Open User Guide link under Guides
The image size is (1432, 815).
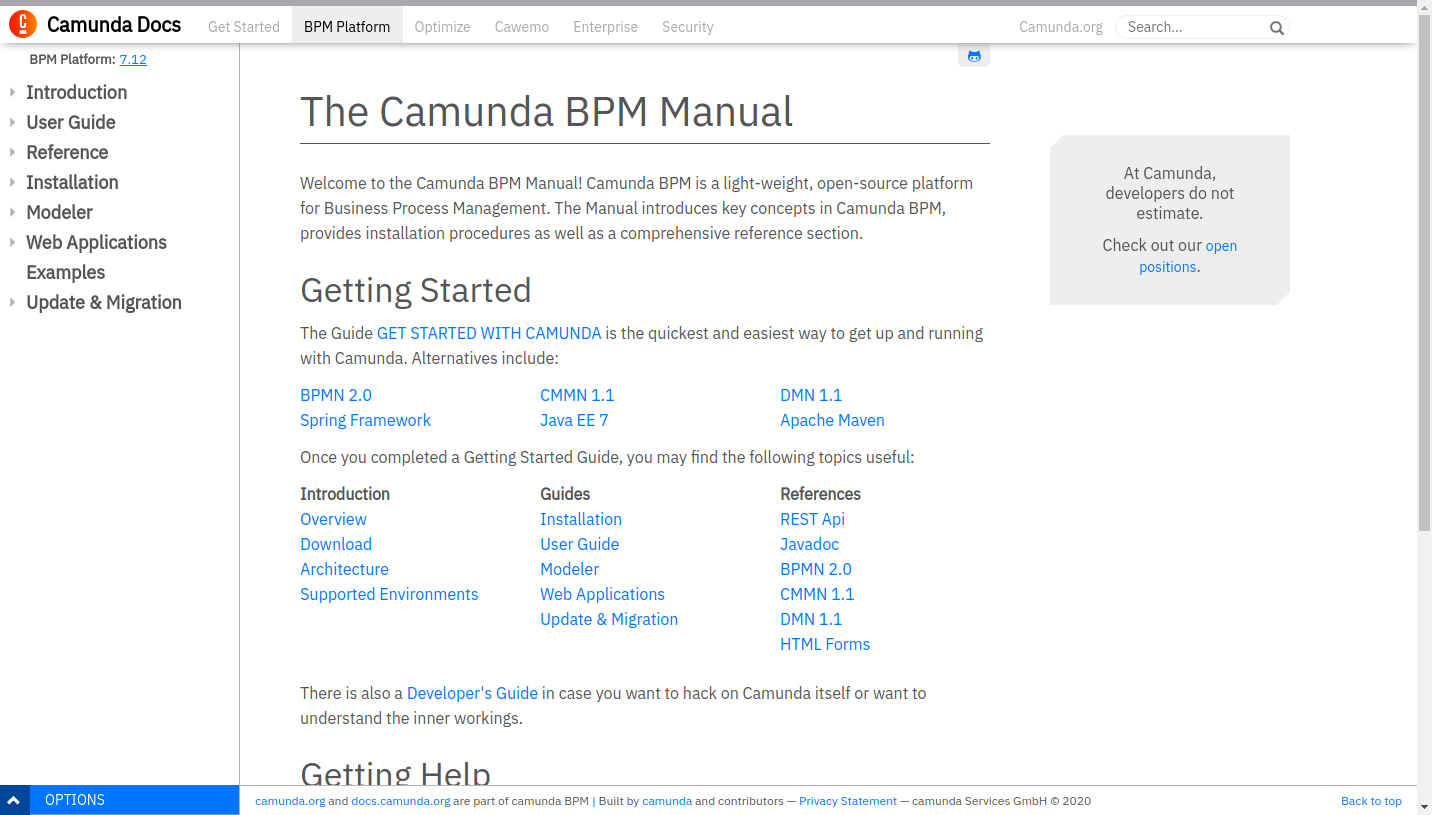tap(579, 544)
